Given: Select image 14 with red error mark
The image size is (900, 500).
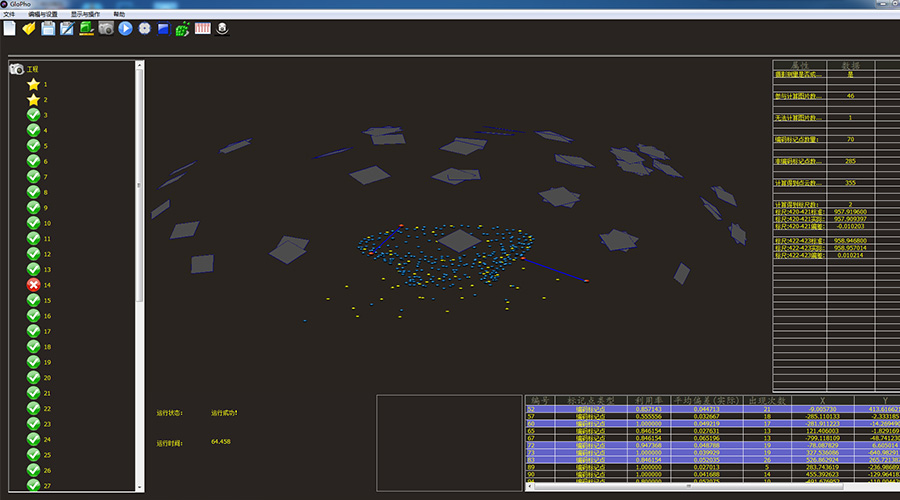Looking at the screenshot, I should [x=33, y=285].
